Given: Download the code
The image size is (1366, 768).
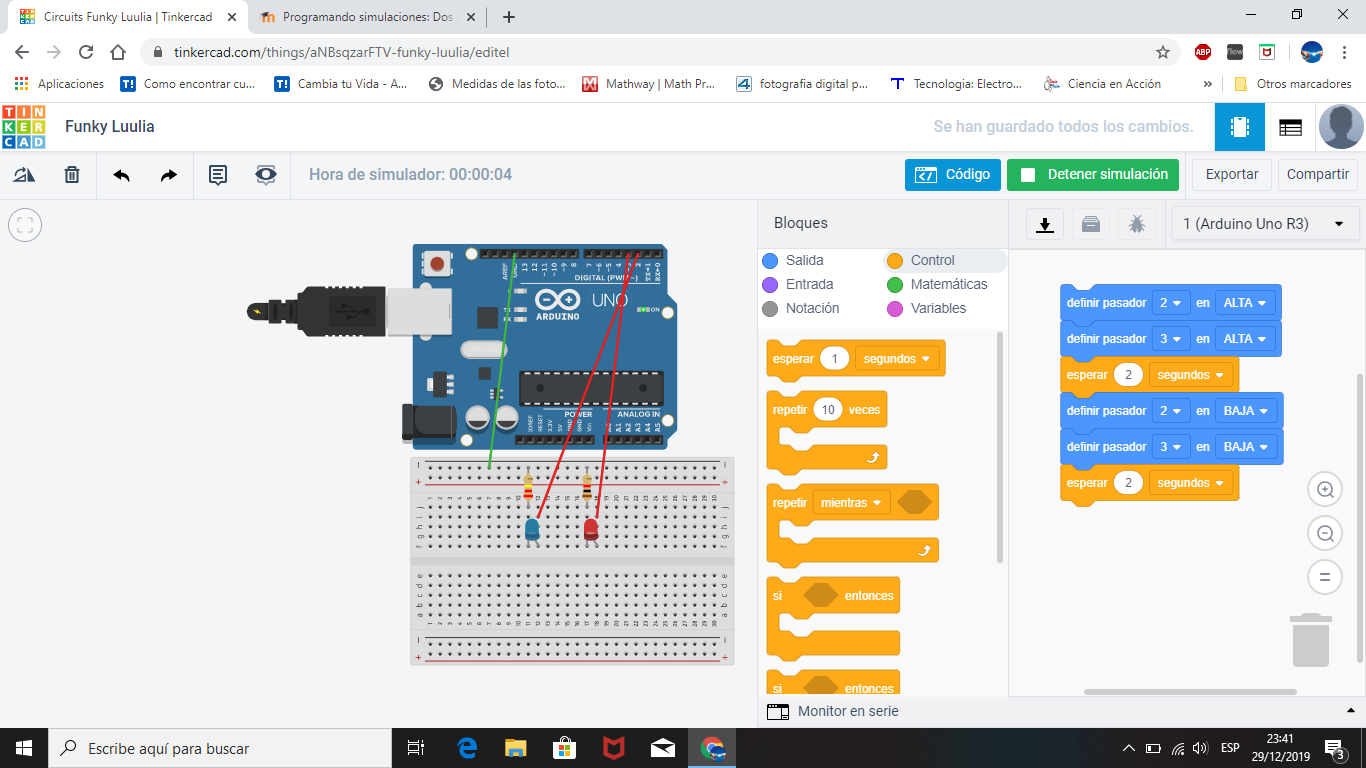Looking at the screenshot, I should point(1045,224).
